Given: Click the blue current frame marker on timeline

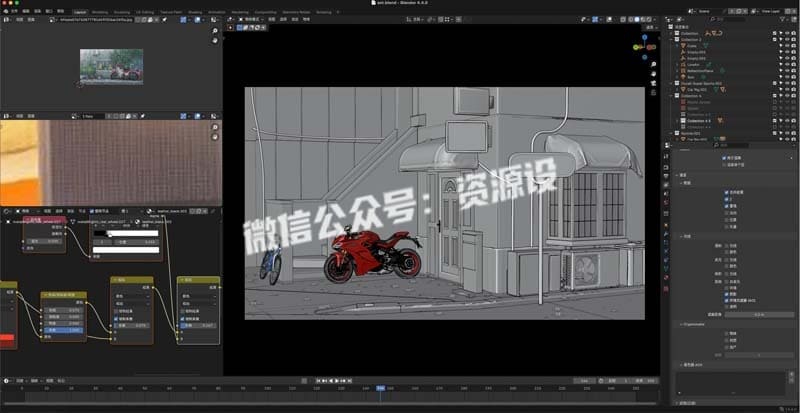Looking at the screenshot, I should (x=381, y=388).
